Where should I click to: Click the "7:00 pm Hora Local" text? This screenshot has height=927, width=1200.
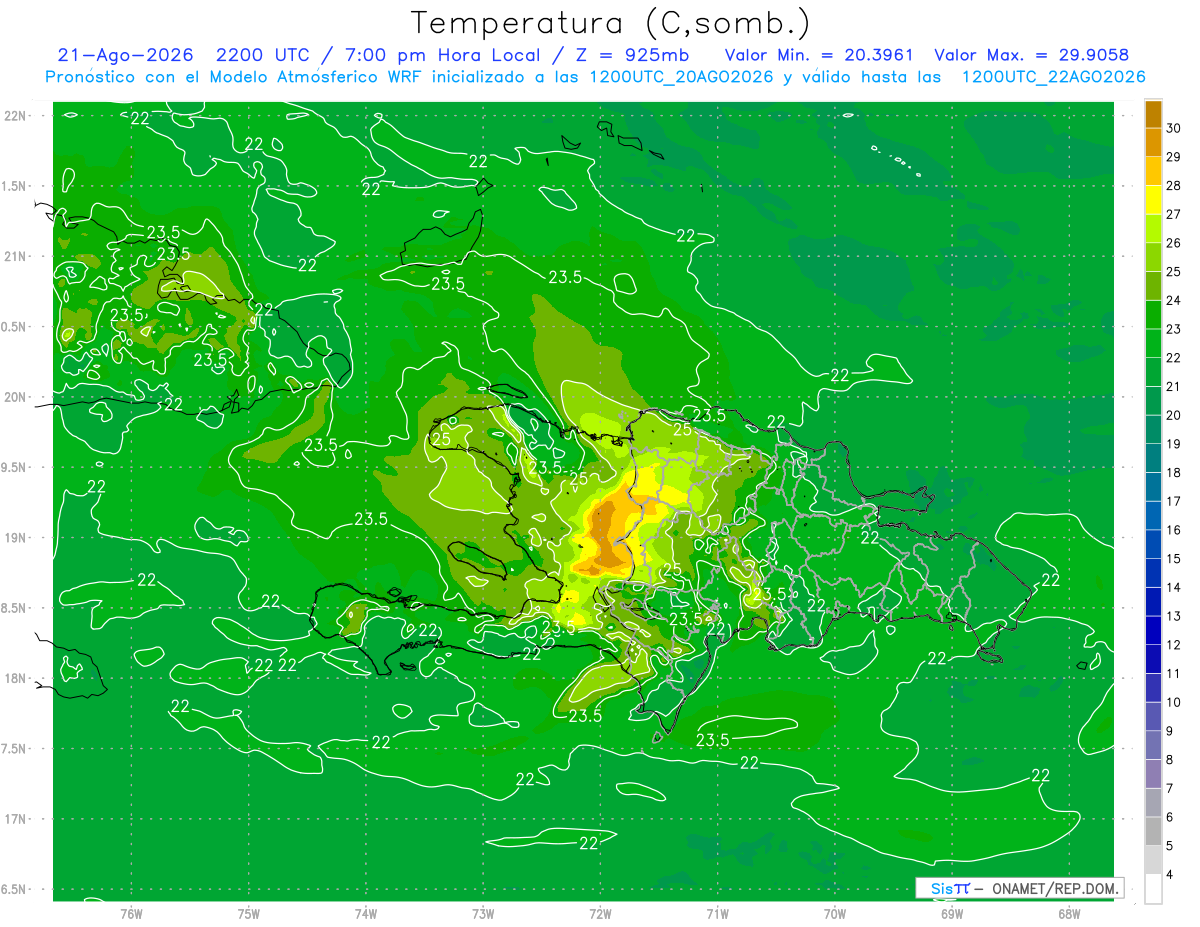(x=443, y=56)
